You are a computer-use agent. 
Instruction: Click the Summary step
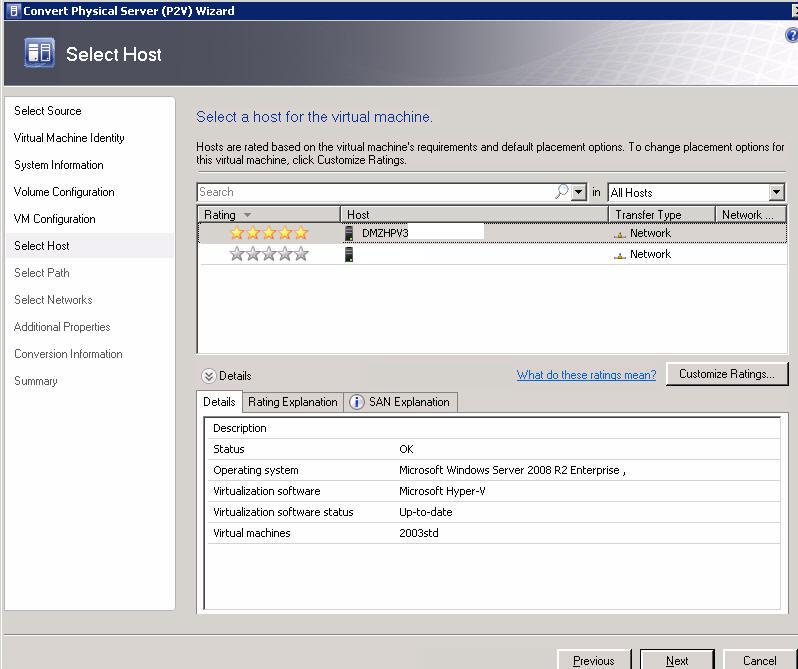36,381
